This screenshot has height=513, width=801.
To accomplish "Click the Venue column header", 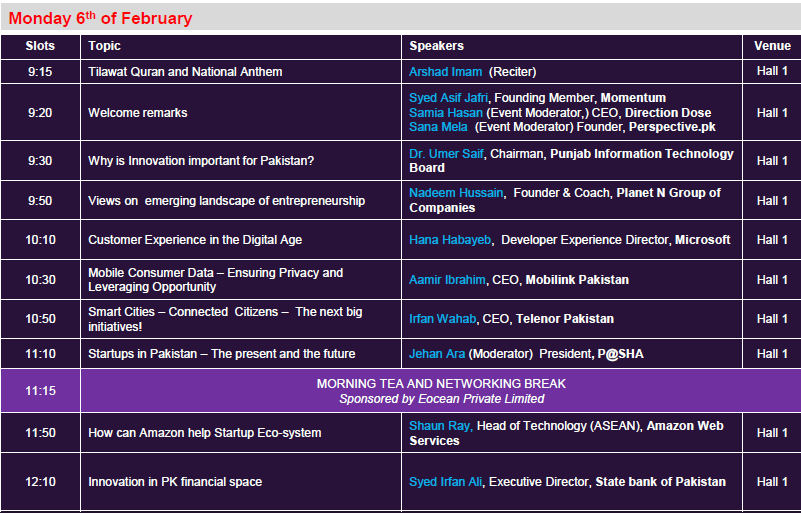I will 771,46.
